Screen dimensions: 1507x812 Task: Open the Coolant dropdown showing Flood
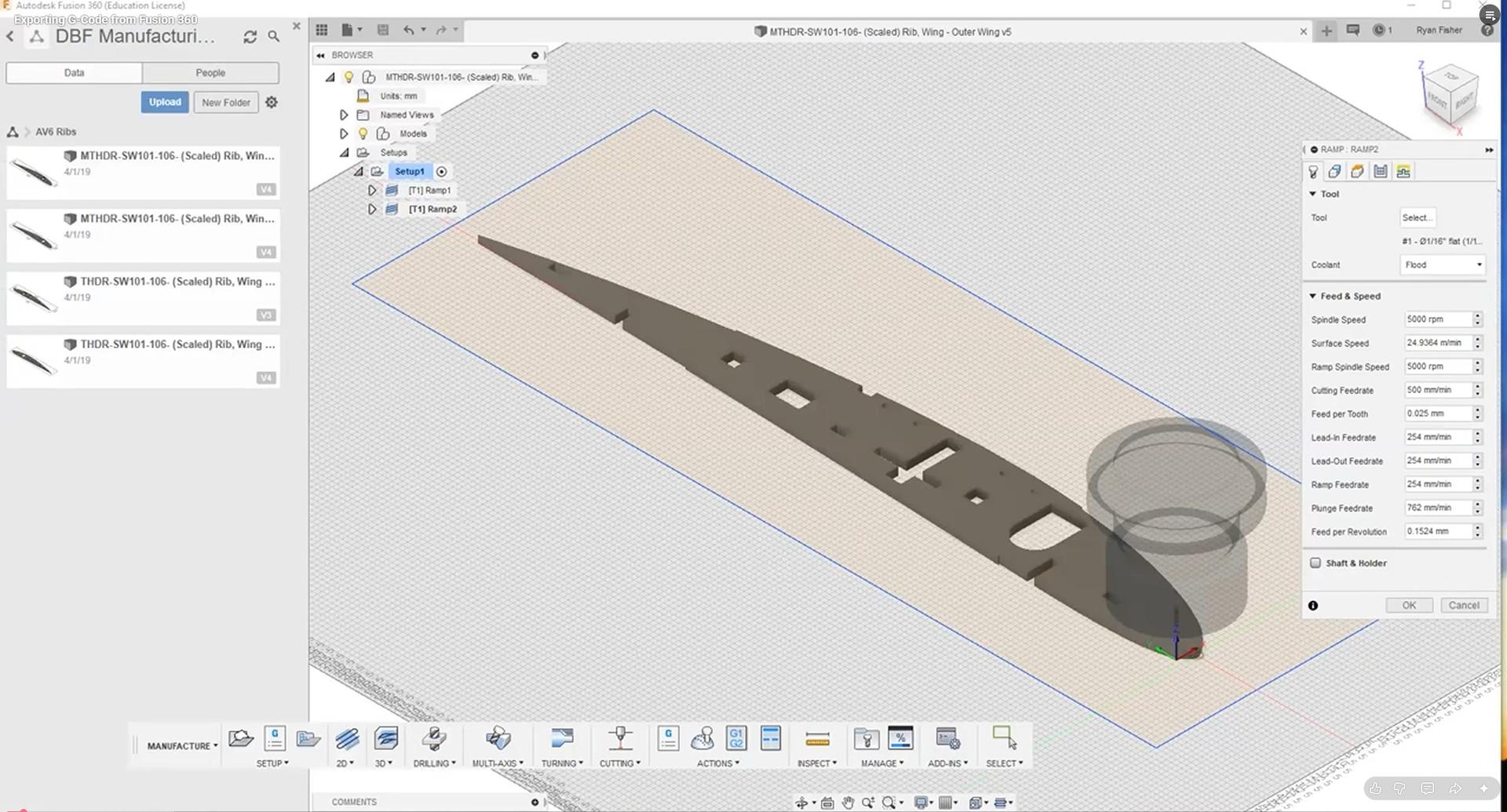[1442, 264]
